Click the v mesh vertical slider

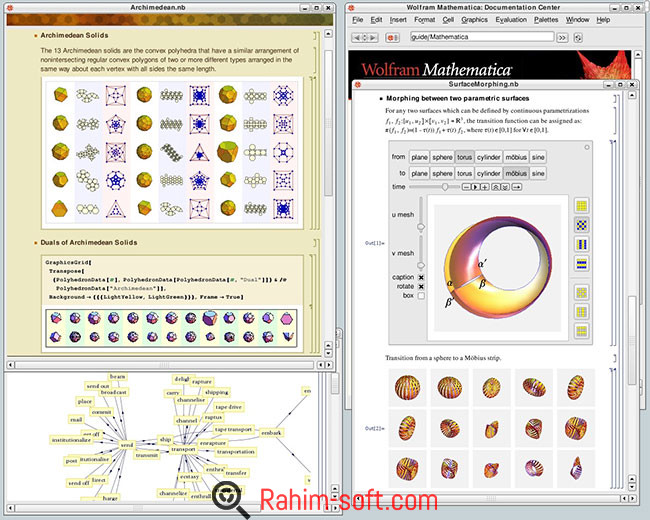point(421,253)
